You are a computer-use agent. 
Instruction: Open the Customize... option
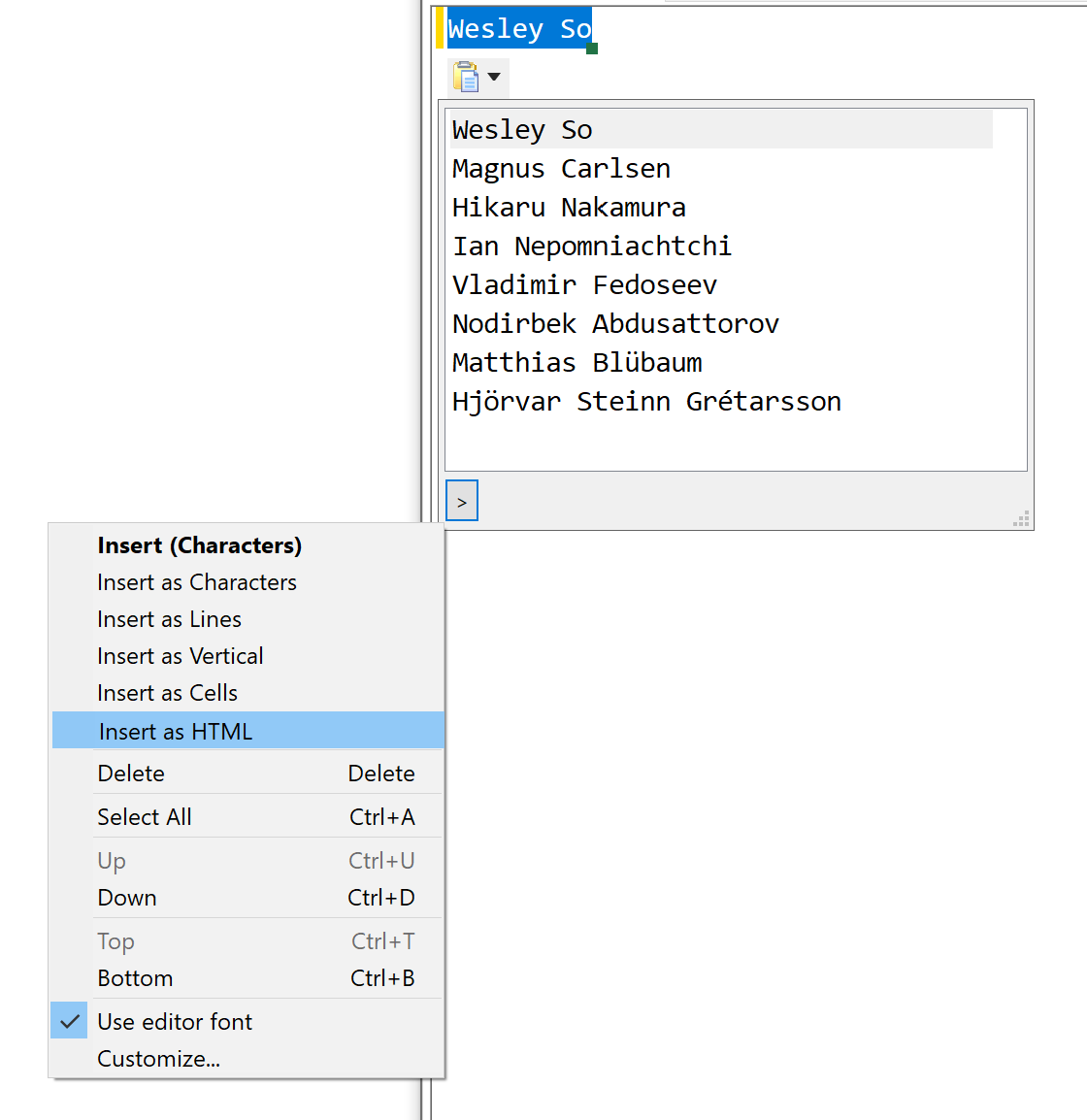(x=247, y=1059)
